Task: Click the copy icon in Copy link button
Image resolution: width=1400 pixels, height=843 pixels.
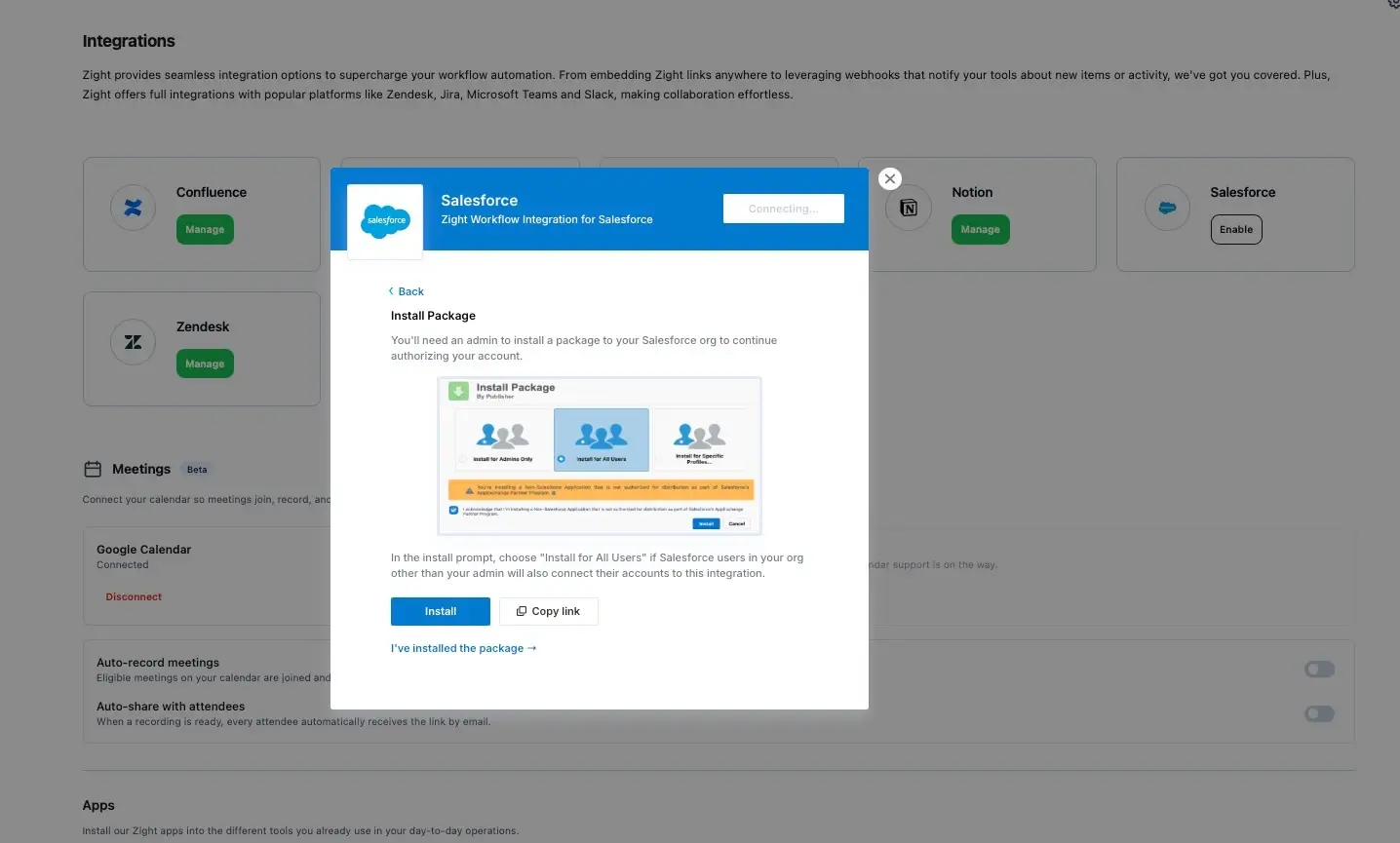Action: pos(522,611)
